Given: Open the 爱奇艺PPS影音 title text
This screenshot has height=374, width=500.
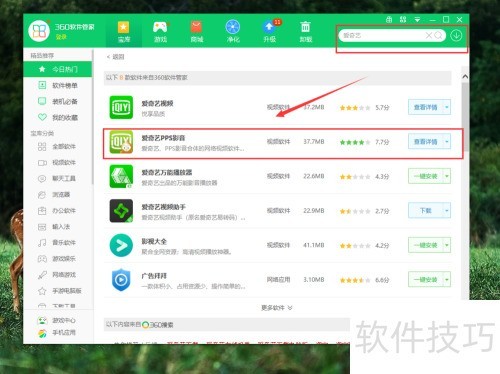Looking at the screenshot, I should [163, 138].
